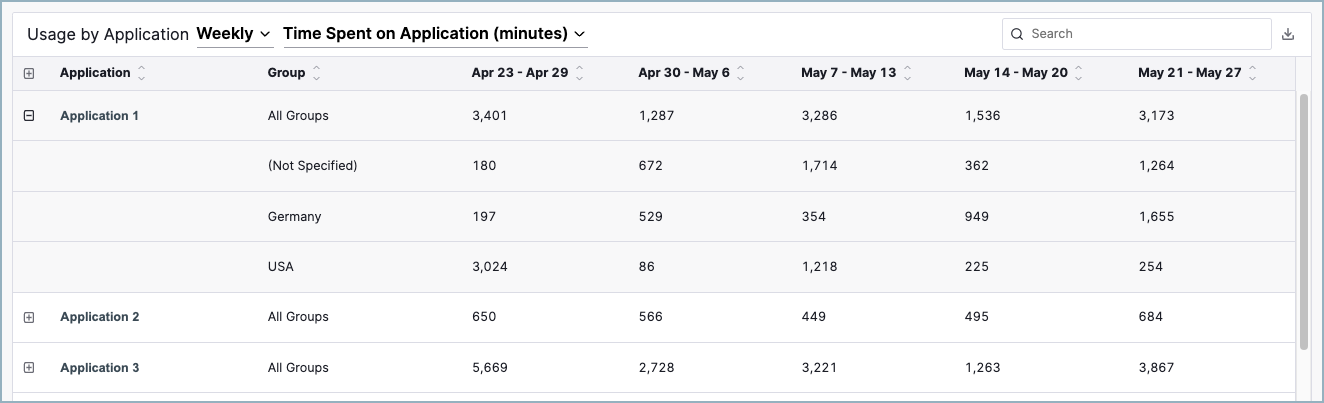Screen dimensions: 1324x403
Task: Sort by the May 21 - May 27 column arrows
Action: 1252,73
